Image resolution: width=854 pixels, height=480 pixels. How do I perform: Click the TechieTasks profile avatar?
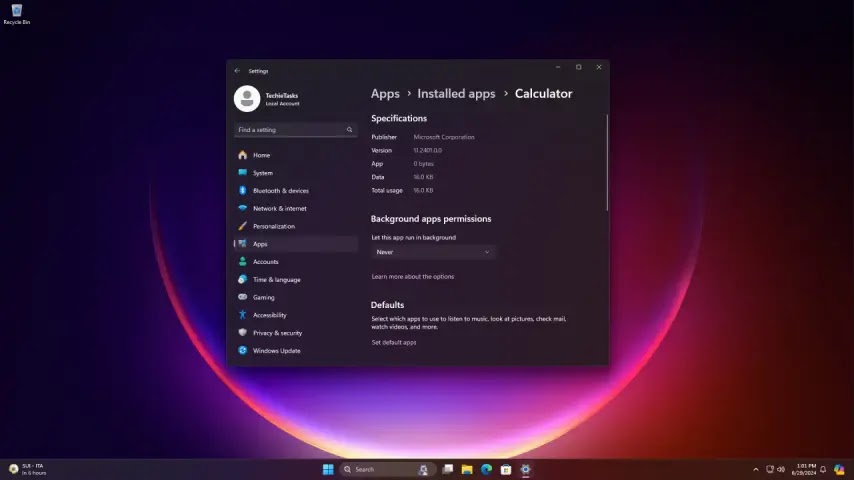tap(247, 99)
